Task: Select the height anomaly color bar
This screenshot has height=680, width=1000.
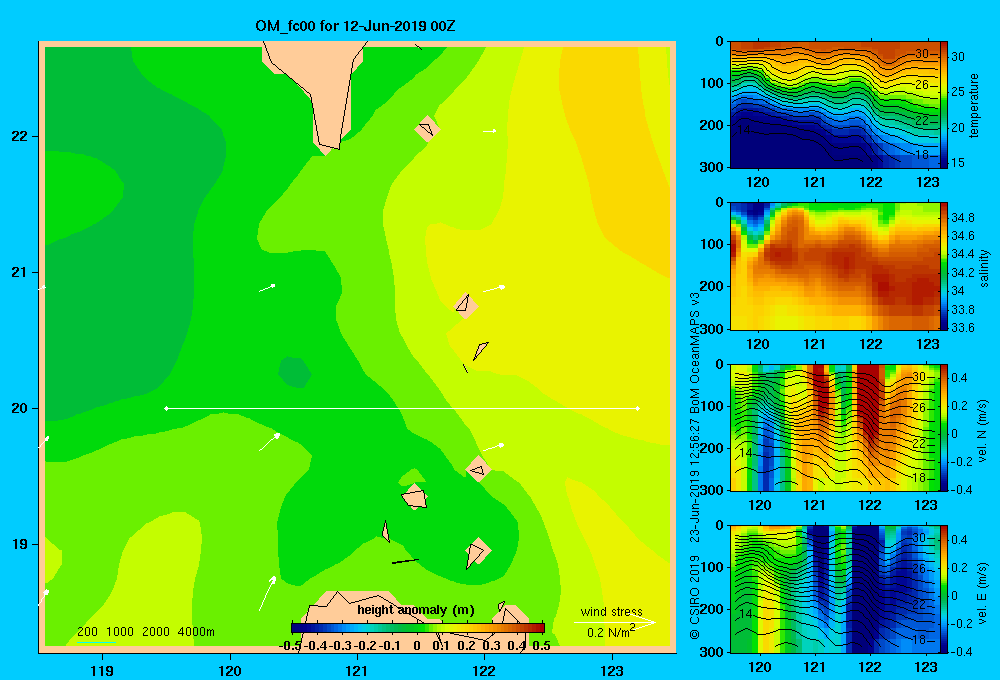Action: point(418,627)
